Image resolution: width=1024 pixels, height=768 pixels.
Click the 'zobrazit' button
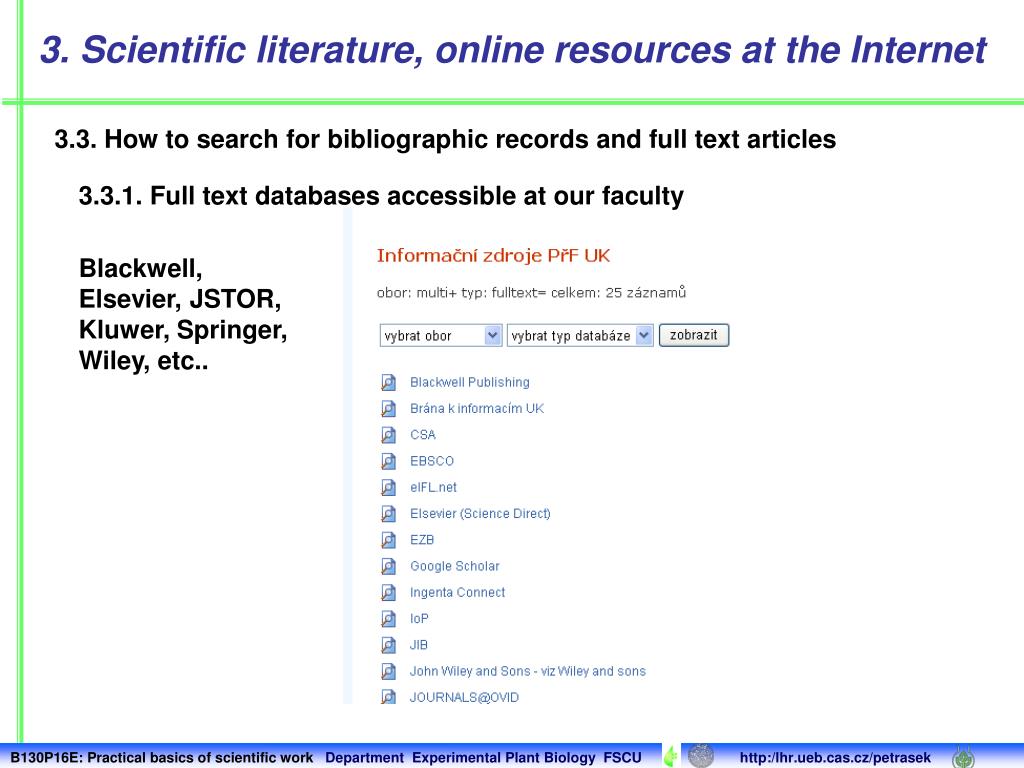[x=694, y=335]
